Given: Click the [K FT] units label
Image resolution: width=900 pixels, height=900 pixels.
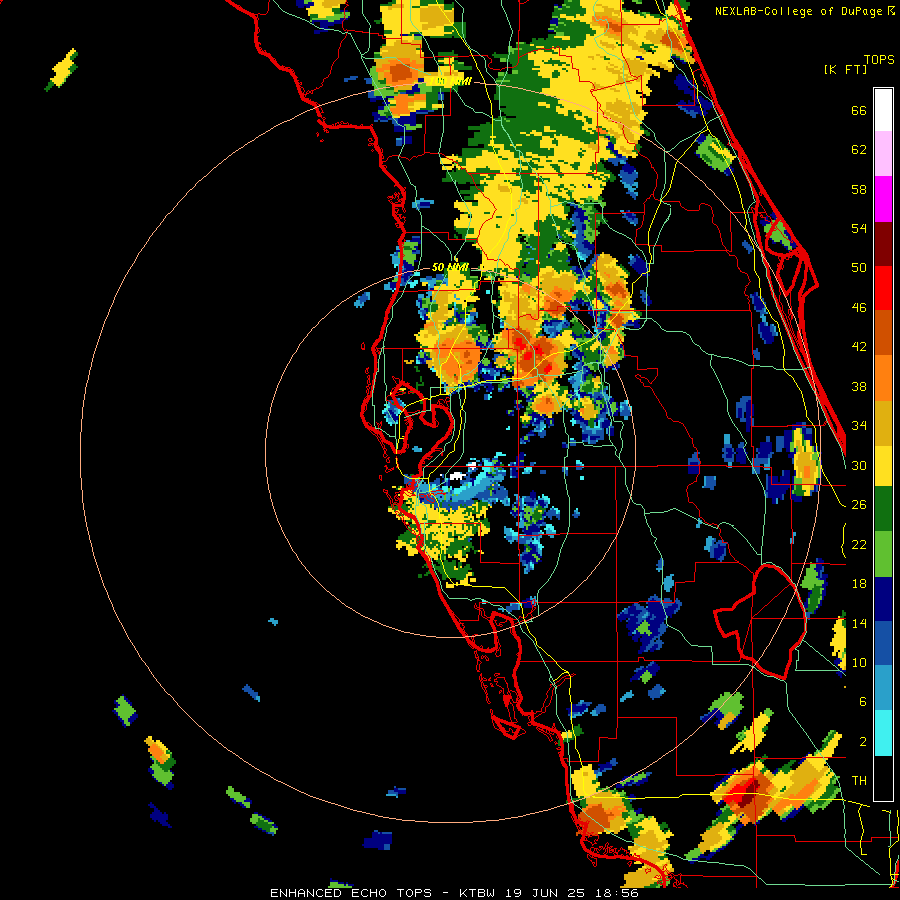Looking at the screenshot, I should 845,69.
